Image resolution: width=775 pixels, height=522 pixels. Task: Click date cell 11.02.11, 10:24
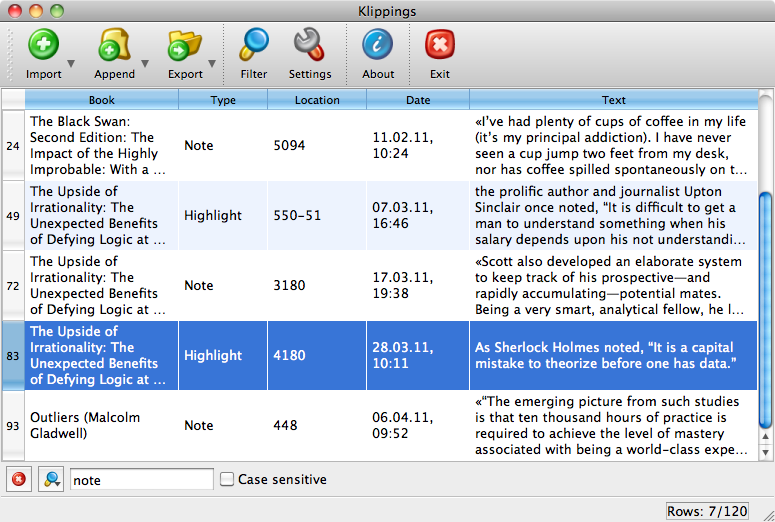pos(418,145)
